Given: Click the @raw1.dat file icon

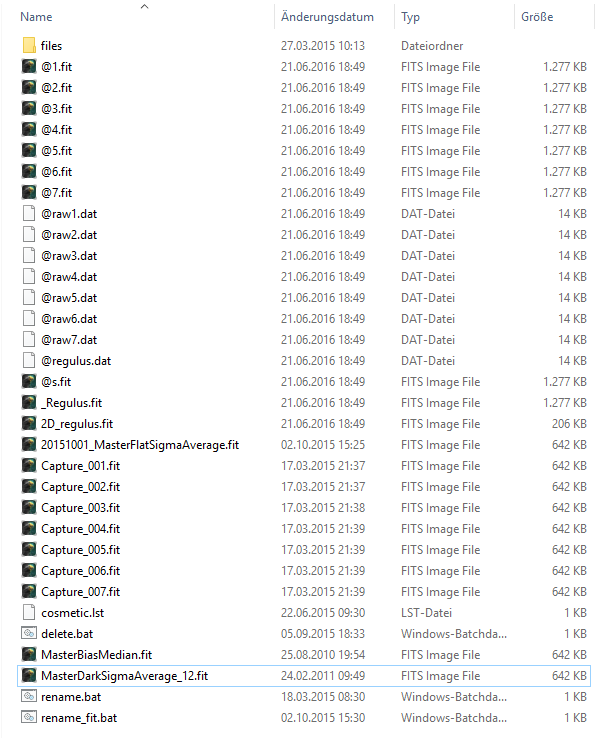Looking at the screenshot, I should pos(29,214).
